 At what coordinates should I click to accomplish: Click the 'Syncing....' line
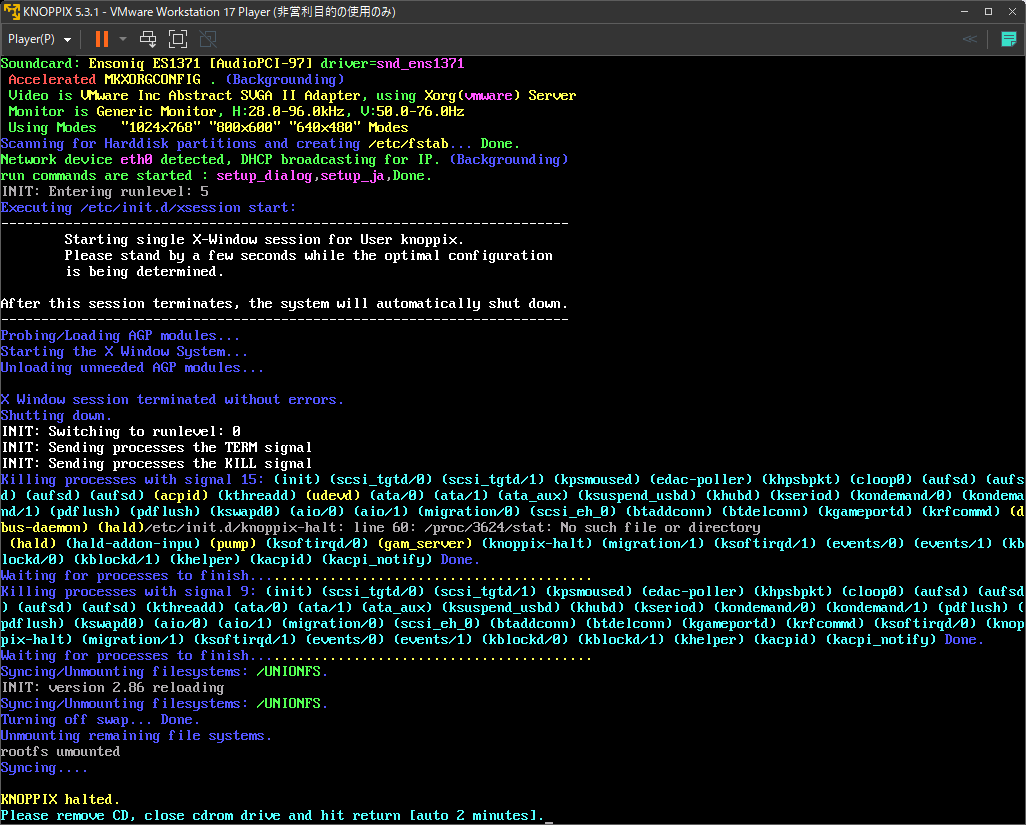pyautogui.click(x=44, y=768)
